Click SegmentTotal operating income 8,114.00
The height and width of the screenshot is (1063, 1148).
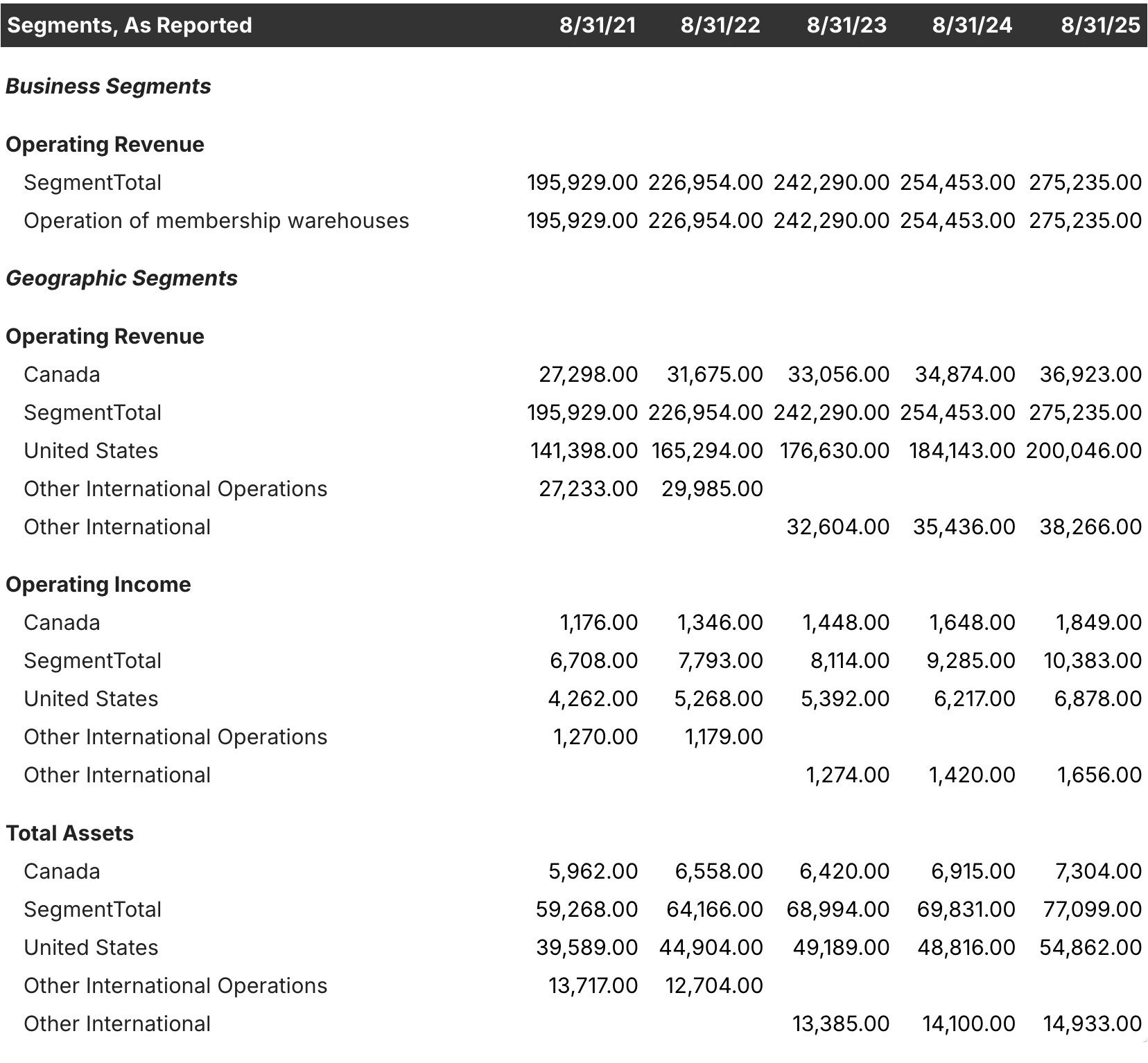tap(850, 661)
